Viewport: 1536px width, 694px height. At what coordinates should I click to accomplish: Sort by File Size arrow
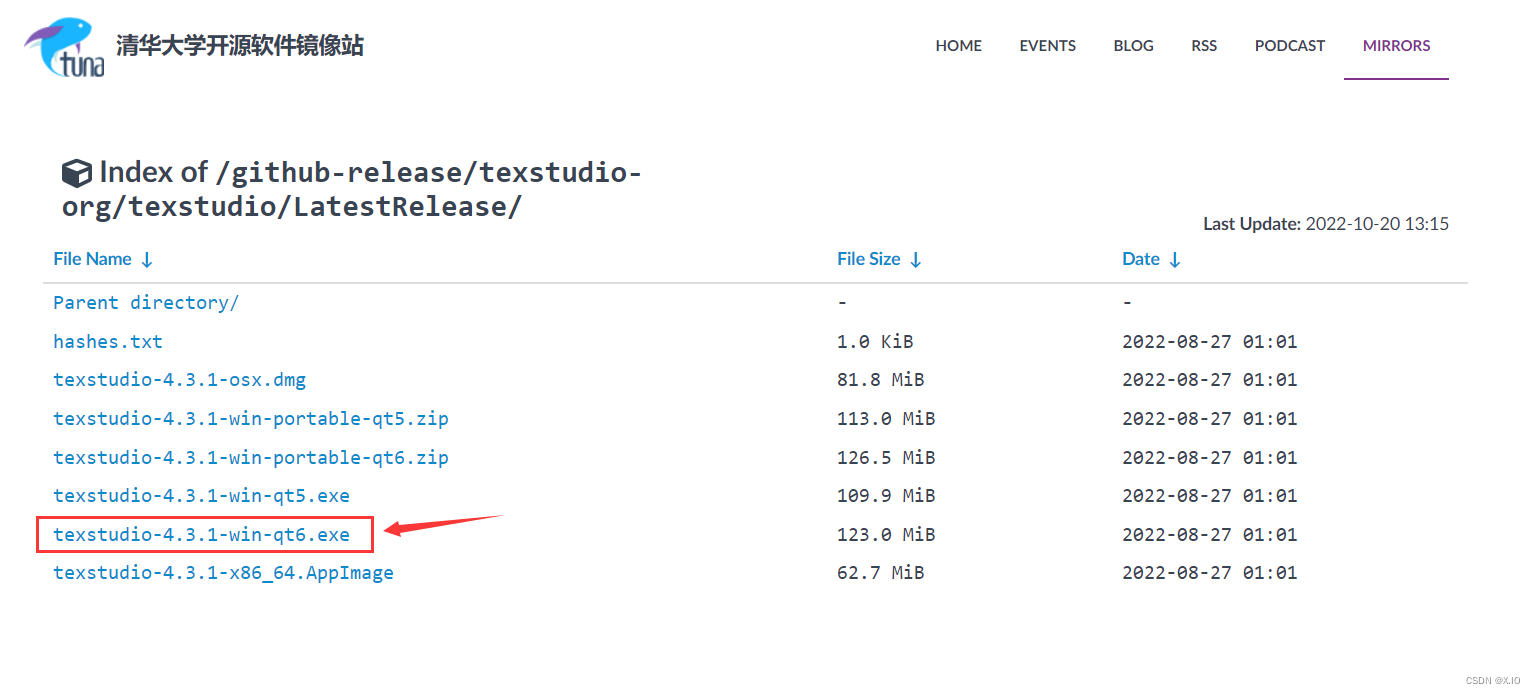coord(915,260)
